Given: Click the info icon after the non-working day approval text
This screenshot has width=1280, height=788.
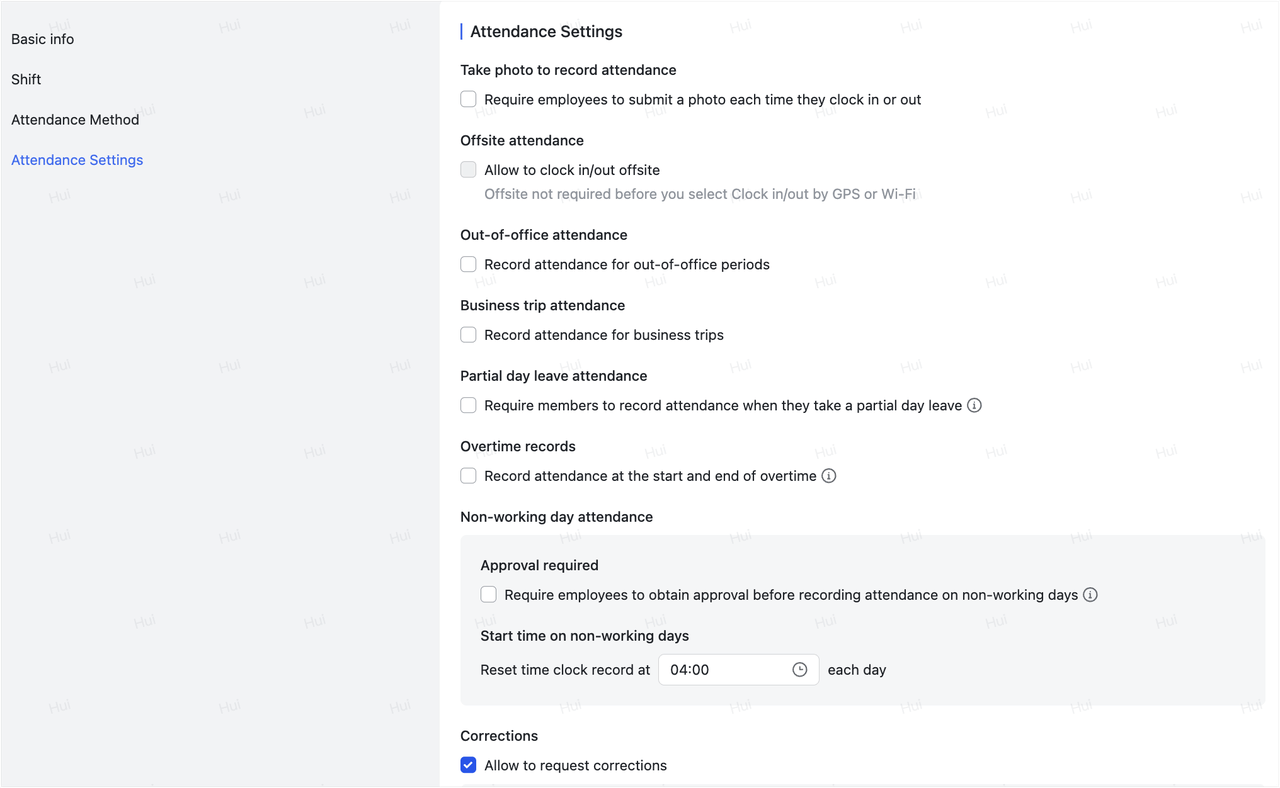Looking at the screenshot, I should point(1090,594).
